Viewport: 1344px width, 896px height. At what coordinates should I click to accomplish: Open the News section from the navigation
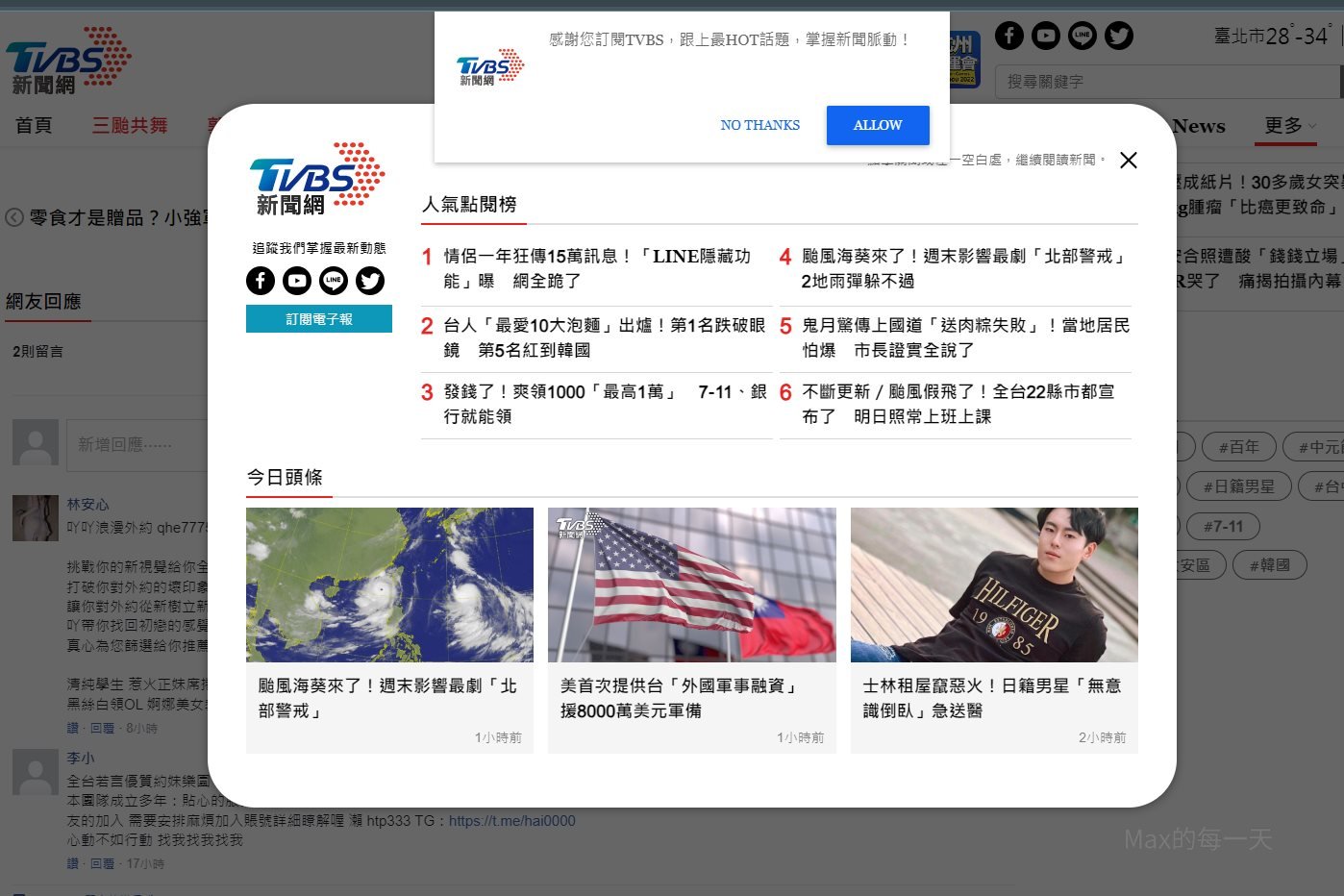pyautogui.click(x=1198, y=125)
